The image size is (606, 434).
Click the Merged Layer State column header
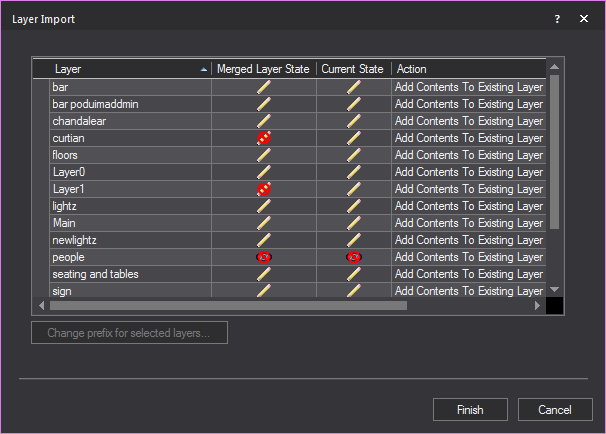coord(264,69)
